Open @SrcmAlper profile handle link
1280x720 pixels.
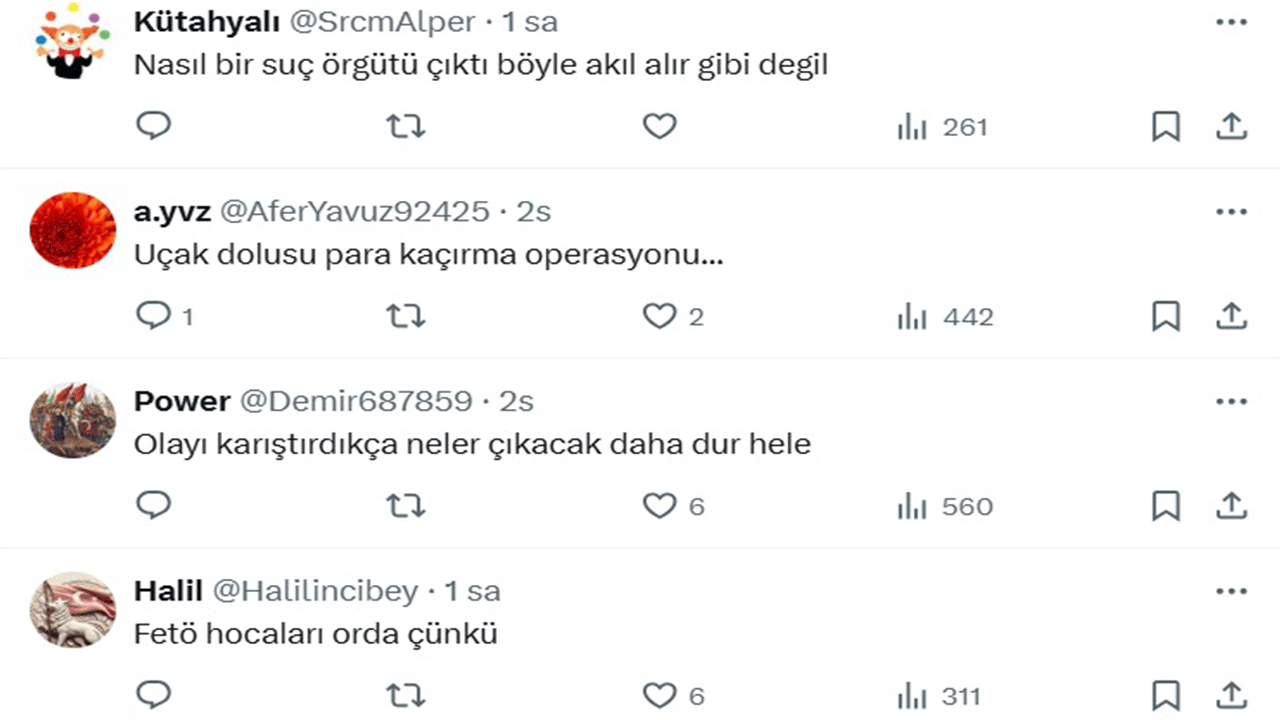point(383,22)
